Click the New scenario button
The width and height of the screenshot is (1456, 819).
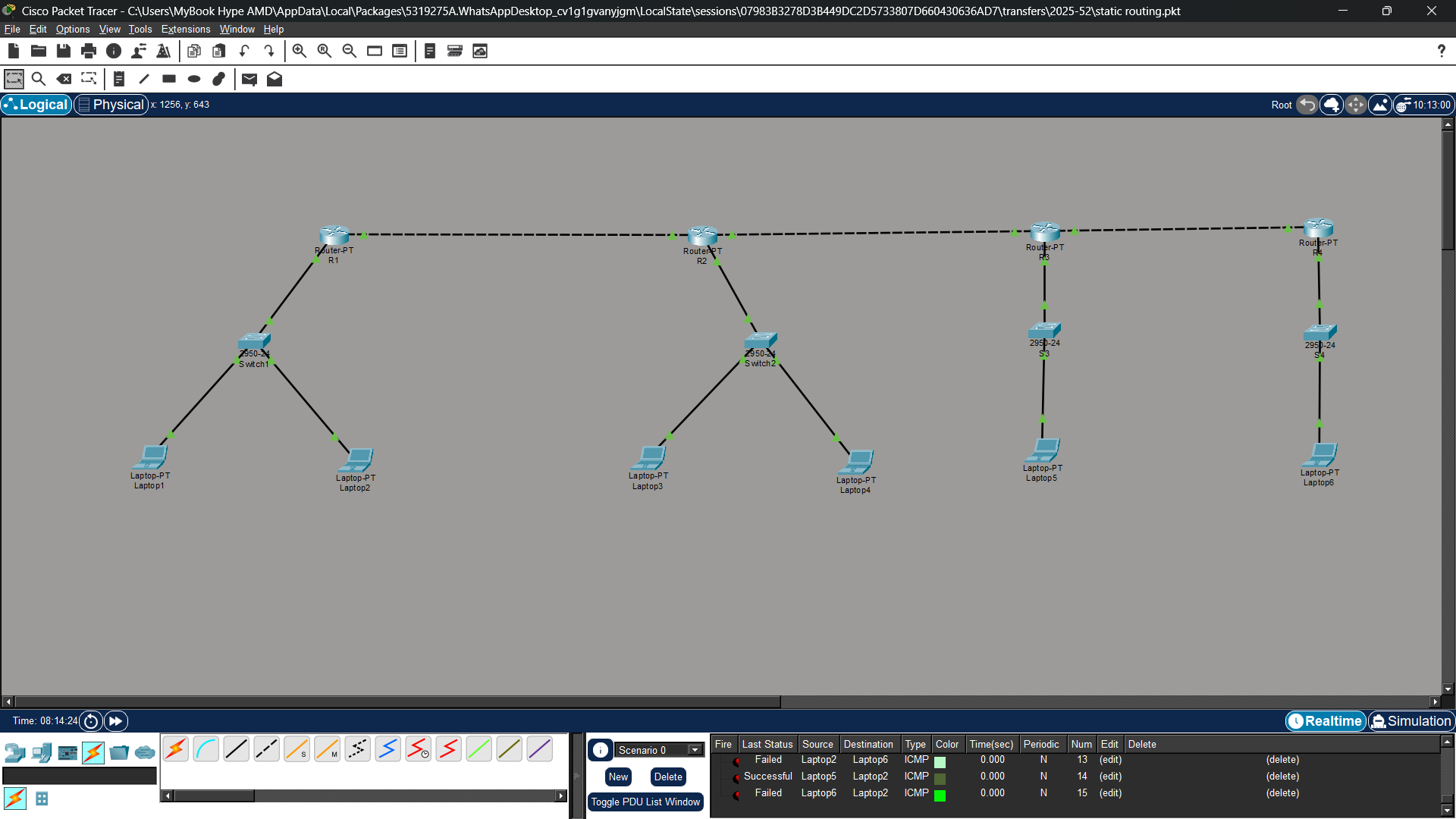point(618,777)
